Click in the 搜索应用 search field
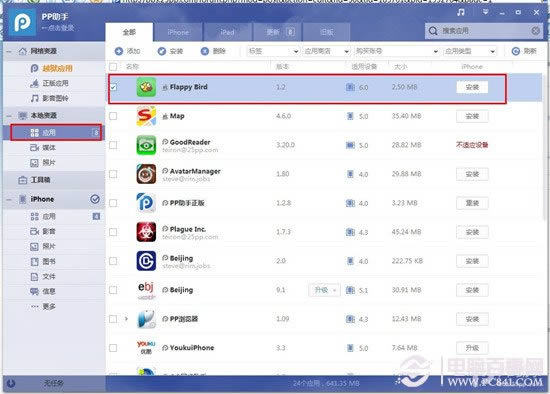Image resolution: width=550 pixels, height=394 pixels. (x=484, y=31)
